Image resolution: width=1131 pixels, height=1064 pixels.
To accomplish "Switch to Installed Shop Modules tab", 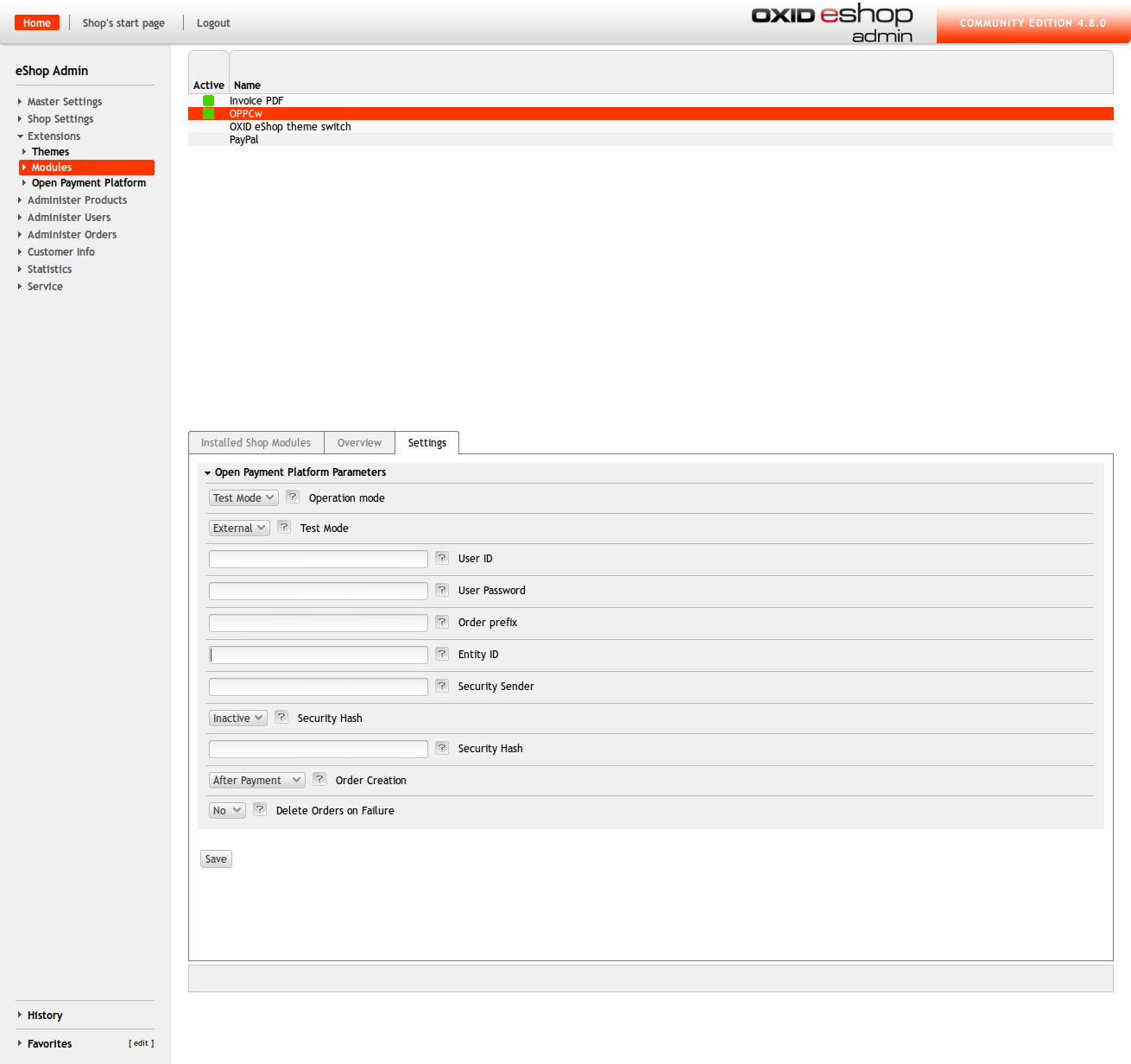I will coord(256,443).
